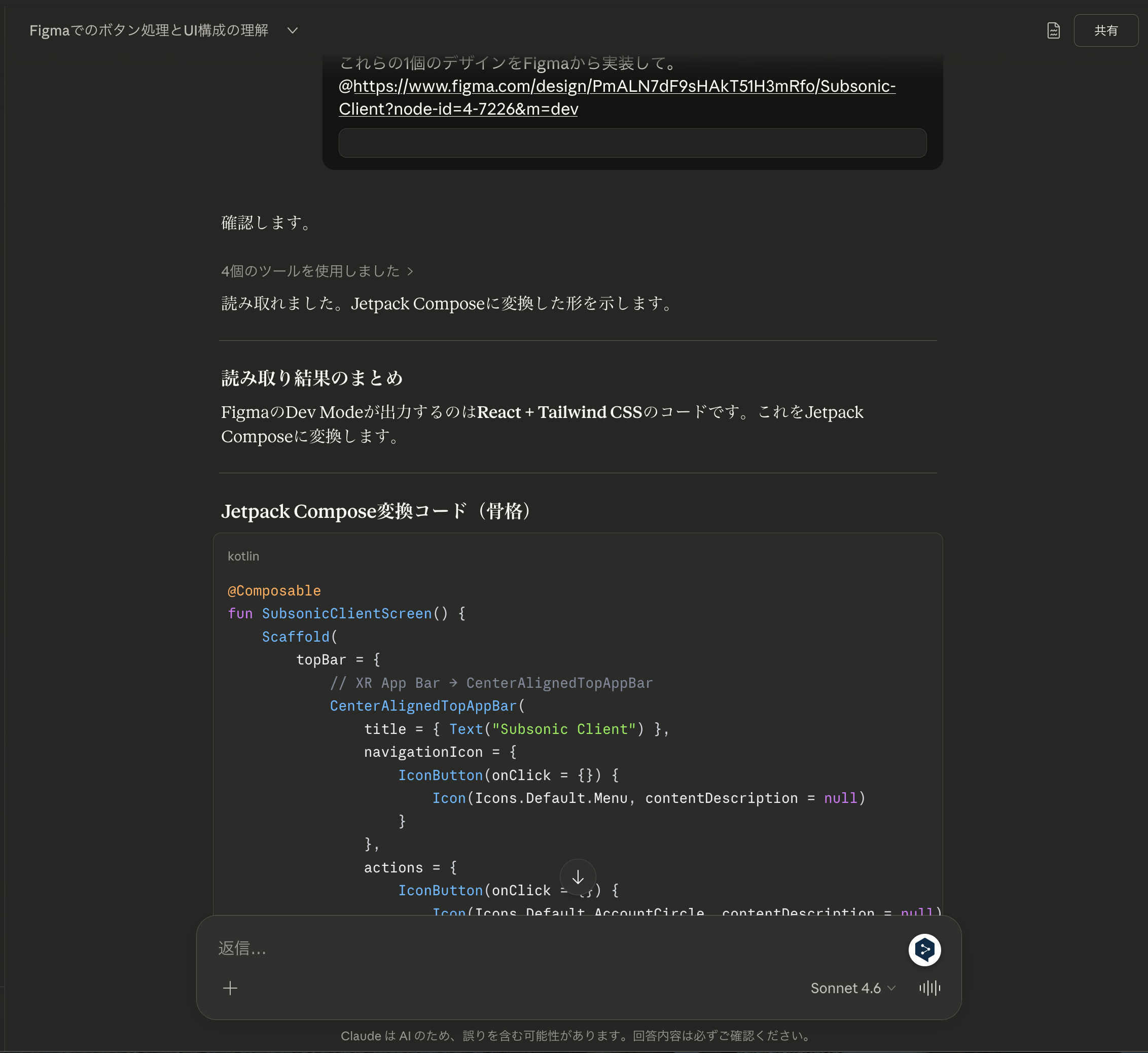
Task: Open the Sonnet 4.6 model selector
Action: click(852, 988)
